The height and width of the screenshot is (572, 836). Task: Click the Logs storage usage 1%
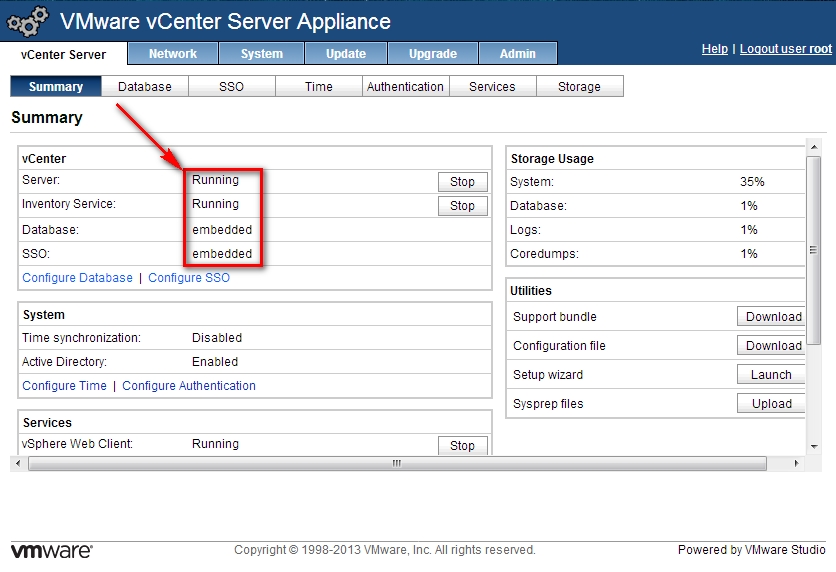(749, 230)
